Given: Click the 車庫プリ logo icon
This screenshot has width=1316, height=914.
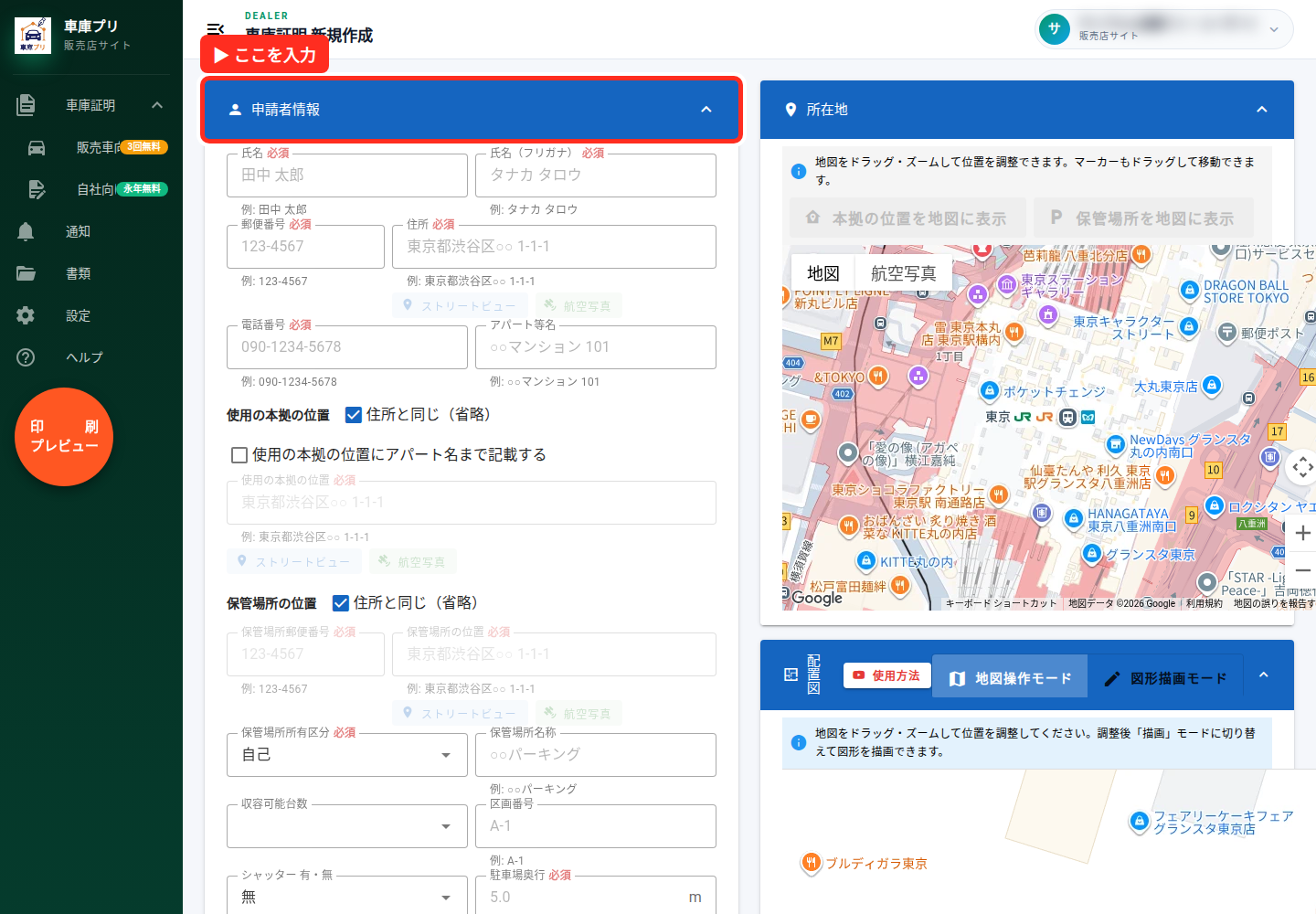Looking at the screenshot, I should point(33,36).
